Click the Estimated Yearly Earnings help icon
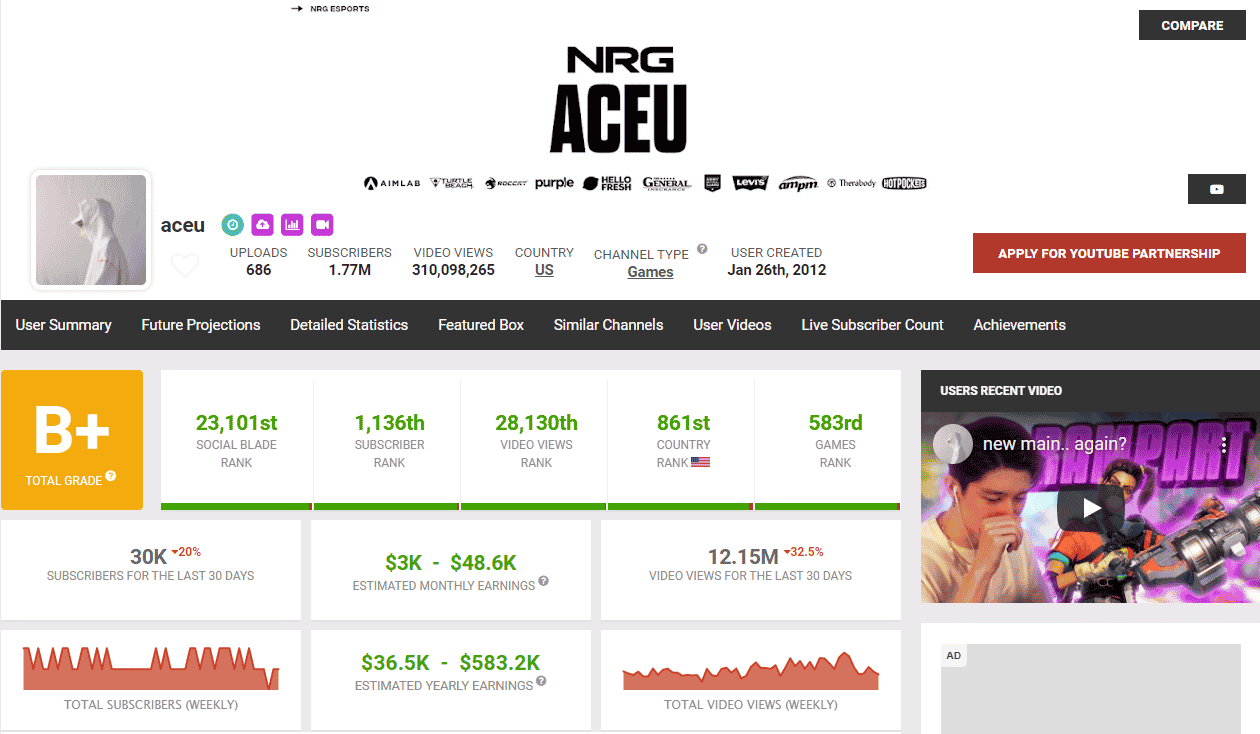Screen dimensions: 1260x734 click(x=541, y=681)
